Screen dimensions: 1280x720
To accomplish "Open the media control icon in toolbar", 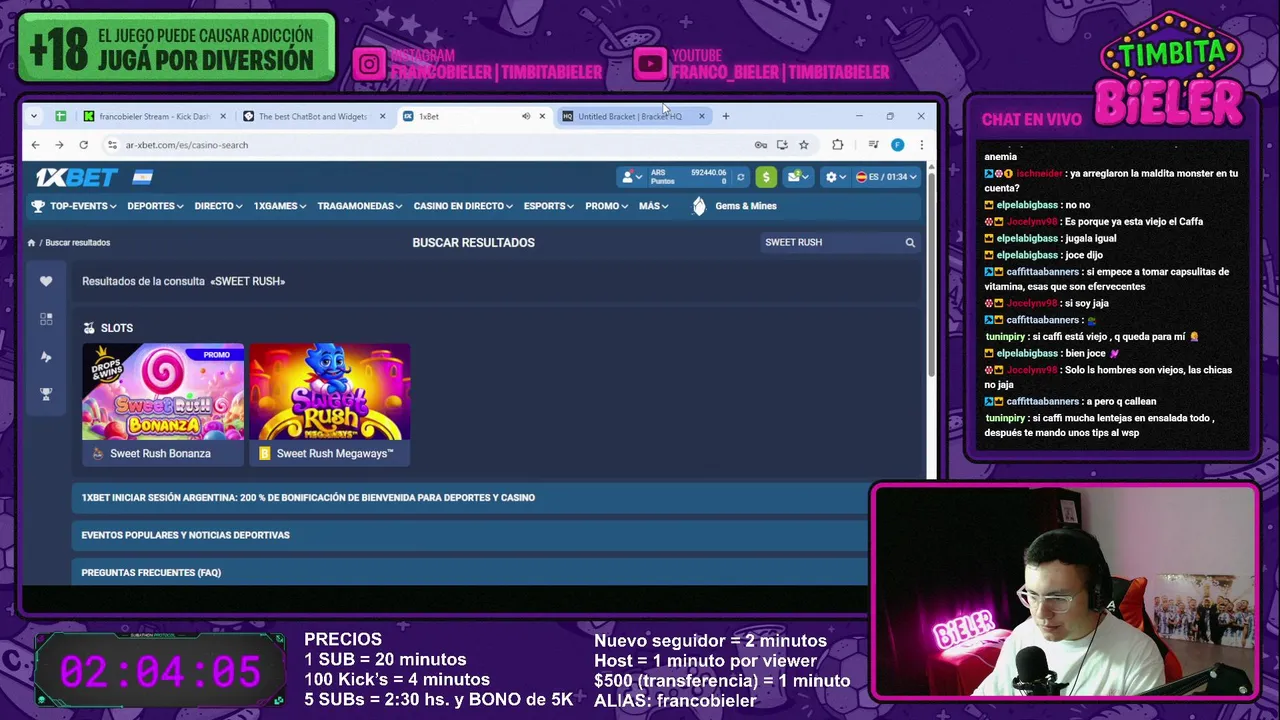I will click(x=873, y=145).
